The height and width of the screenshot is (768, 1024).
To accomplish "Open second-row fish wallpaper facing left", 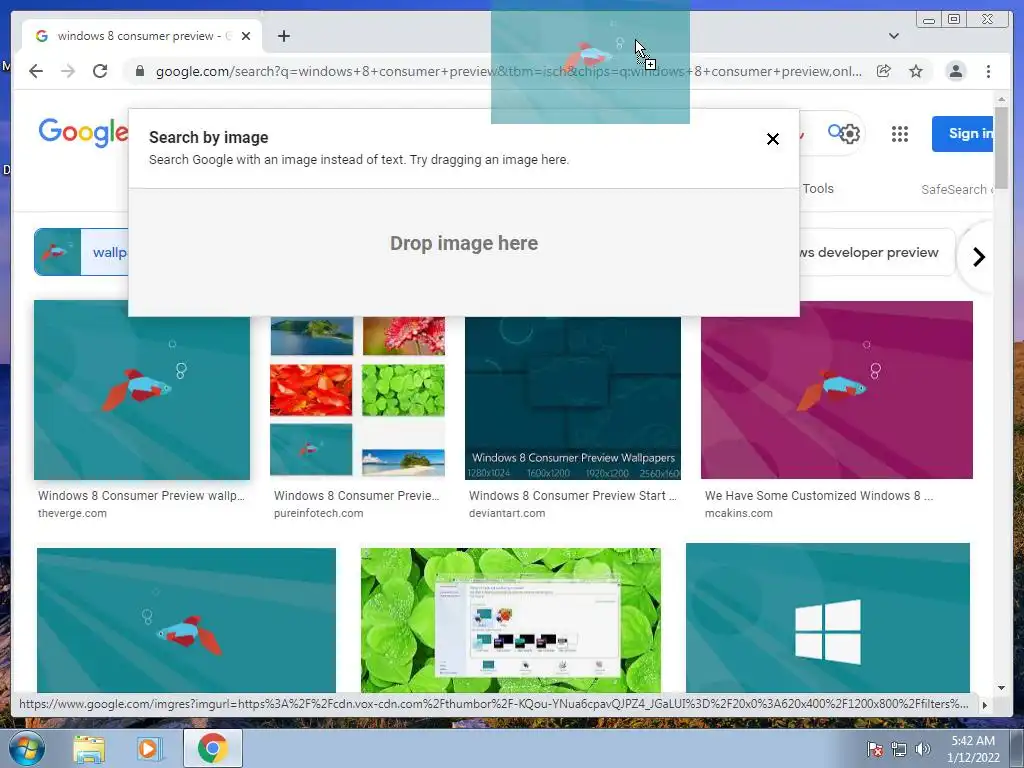I will click(186, 620).
